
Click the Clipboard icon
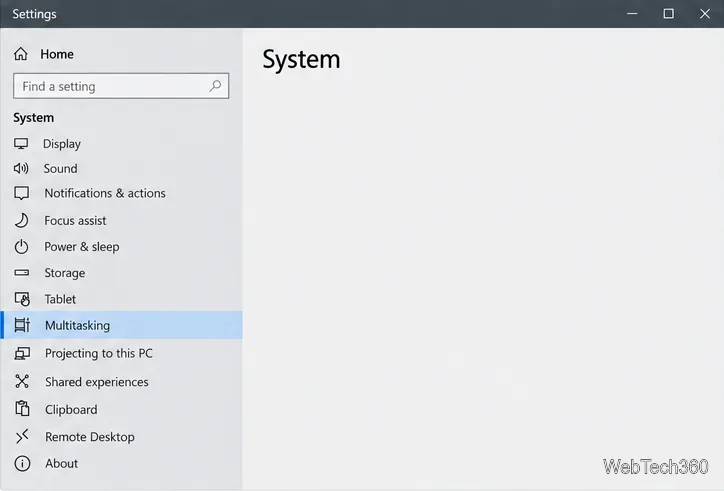(x=22, y=409)
